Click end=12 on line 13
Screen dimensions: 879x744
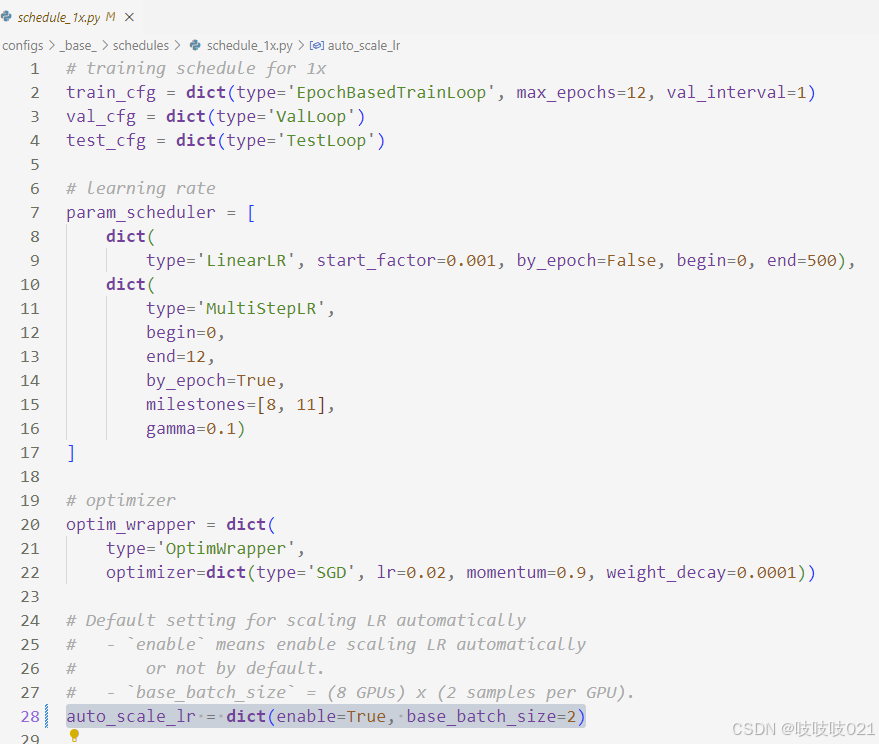click(x=176, y=357)
